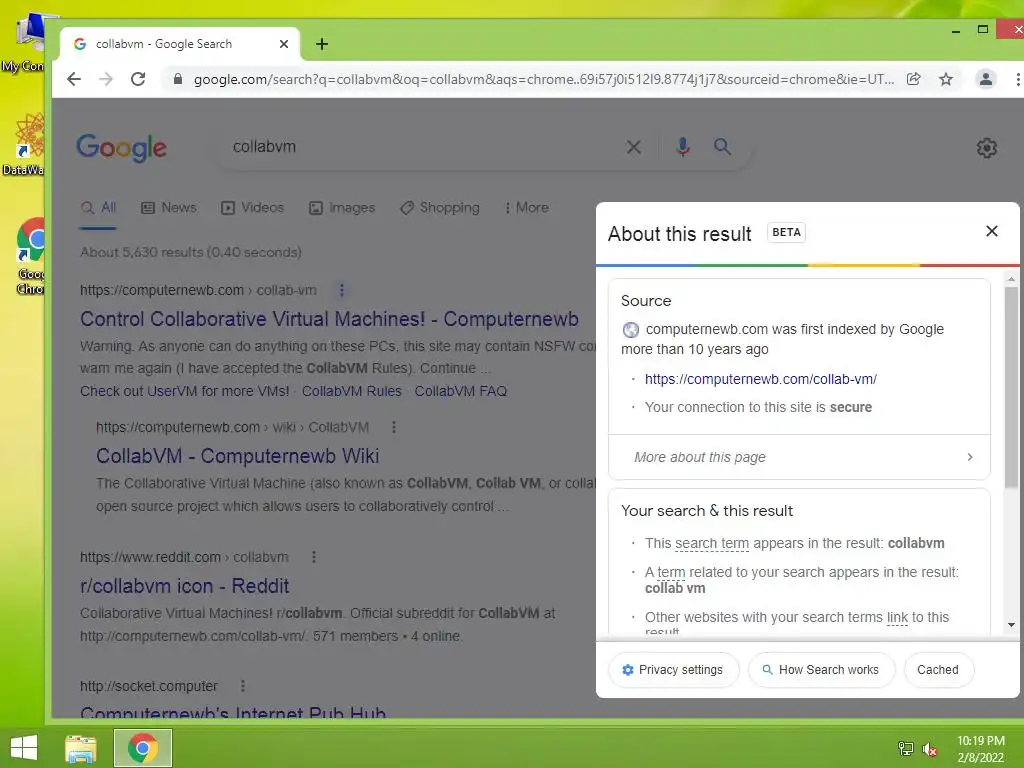
Task: Open Control Collaborative Virtual Machines result
Action: (329, 319)
